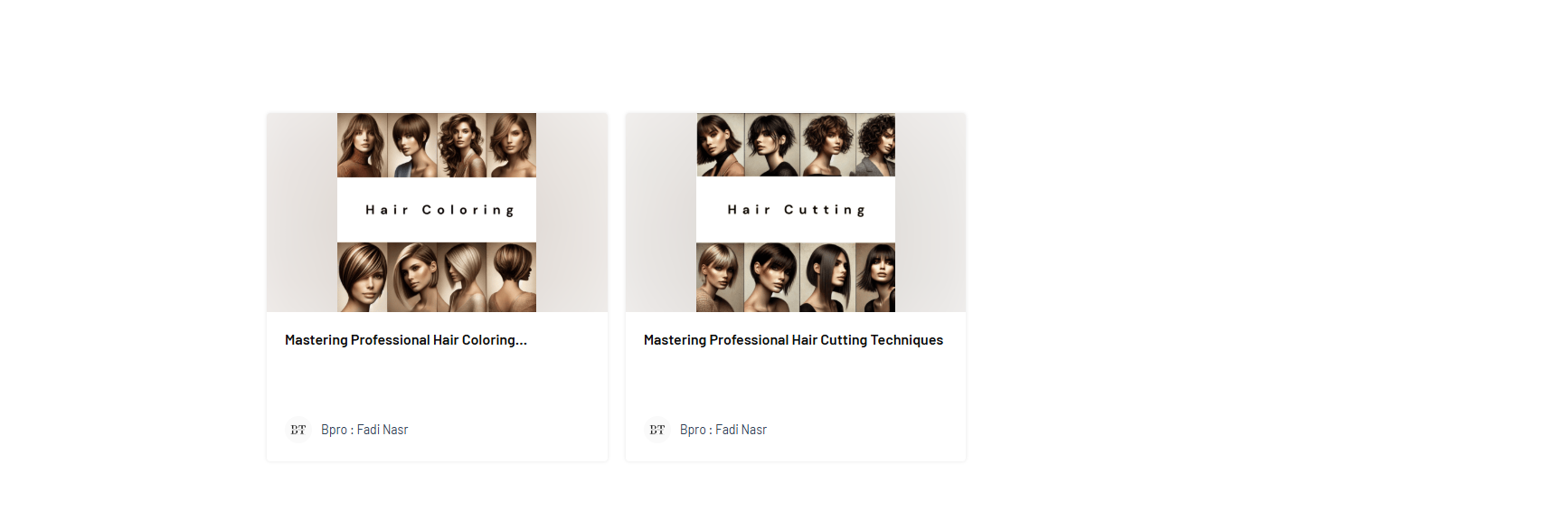Click curly short hair portrait in Hair Cutting top row
Image resolution: width=1568 pixels, height=512 pixels.
click(827, 145)
